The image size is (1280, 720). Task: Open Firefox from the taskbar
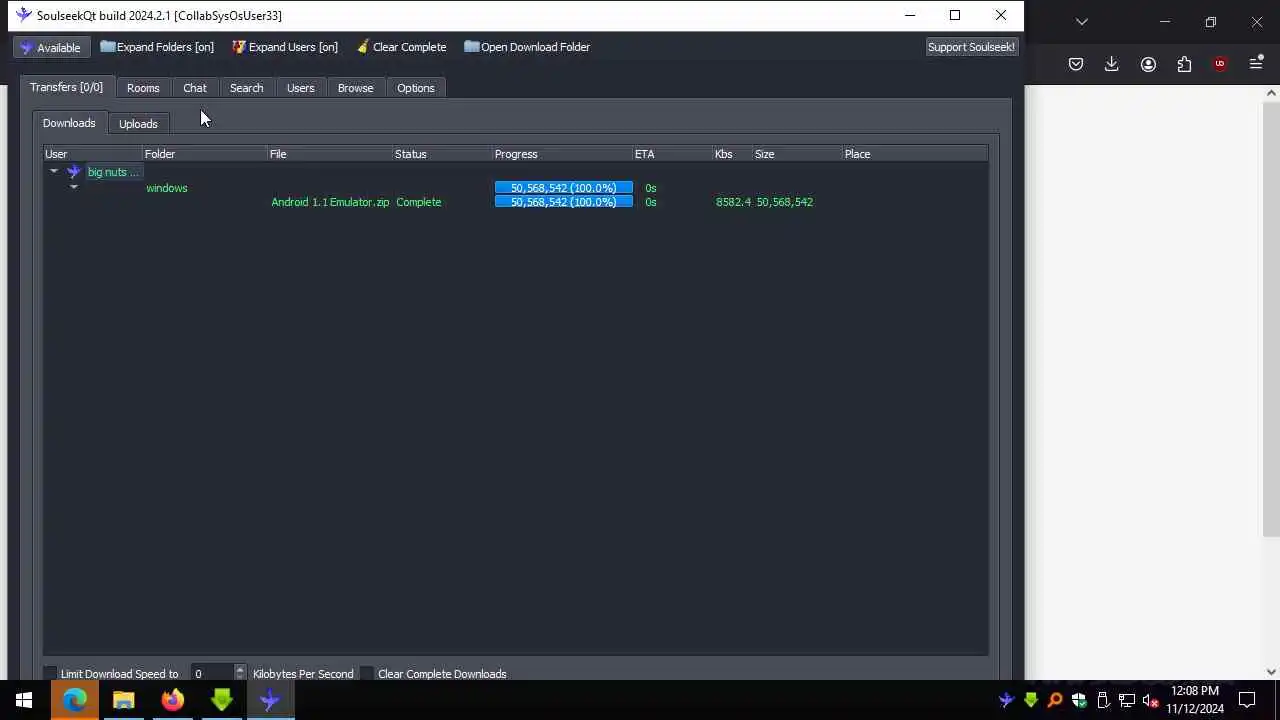(x=173, y=700)
